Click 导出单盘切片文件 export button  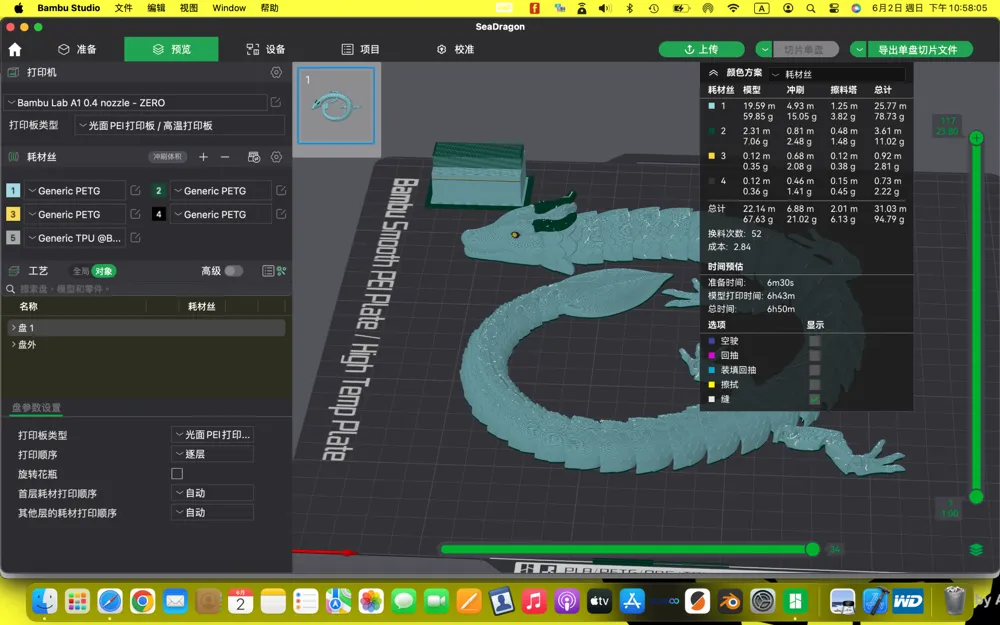pos(920,50)
